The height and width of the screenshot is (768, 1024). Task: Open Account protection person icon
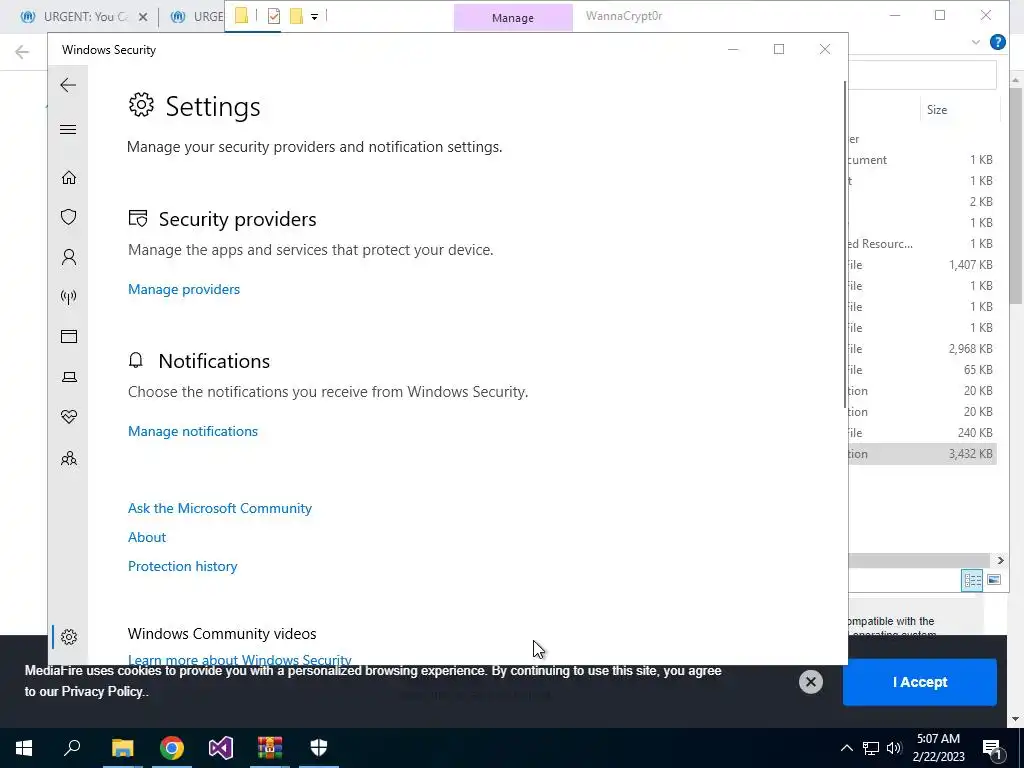click(69, 257)
